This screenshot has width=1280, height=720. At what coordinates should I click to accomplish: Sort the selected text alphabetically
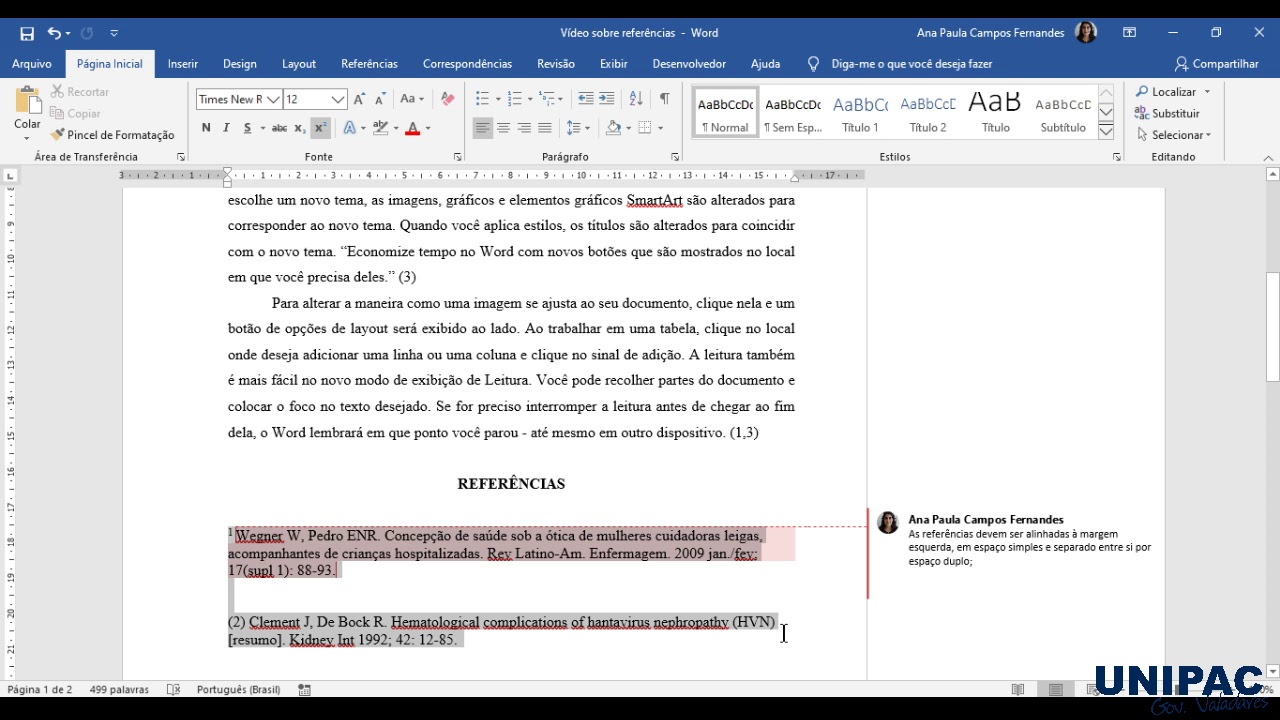[636, 99]
